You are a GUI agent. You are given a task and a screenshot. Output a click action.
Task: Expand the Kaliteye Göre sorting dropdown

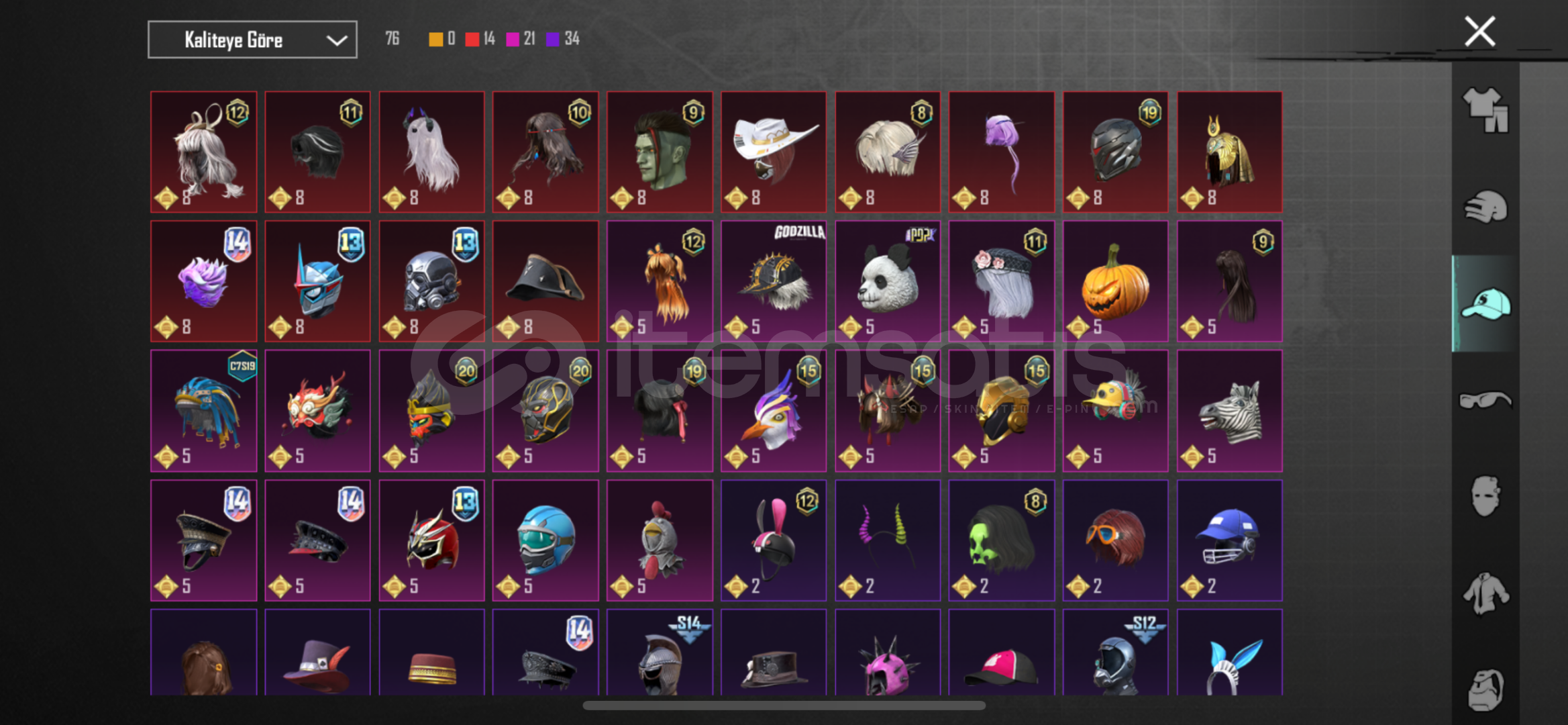(x=252, y=40)
